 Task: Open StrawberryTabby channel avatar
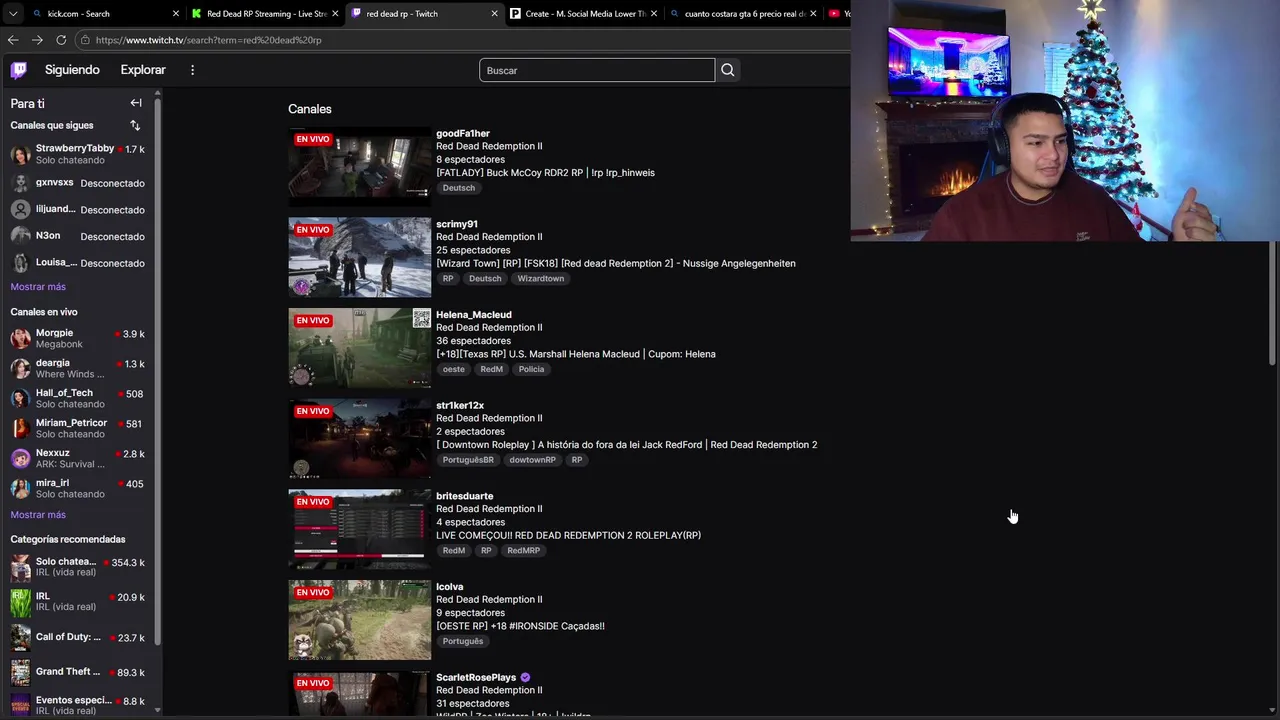click(x=20, y=154)
